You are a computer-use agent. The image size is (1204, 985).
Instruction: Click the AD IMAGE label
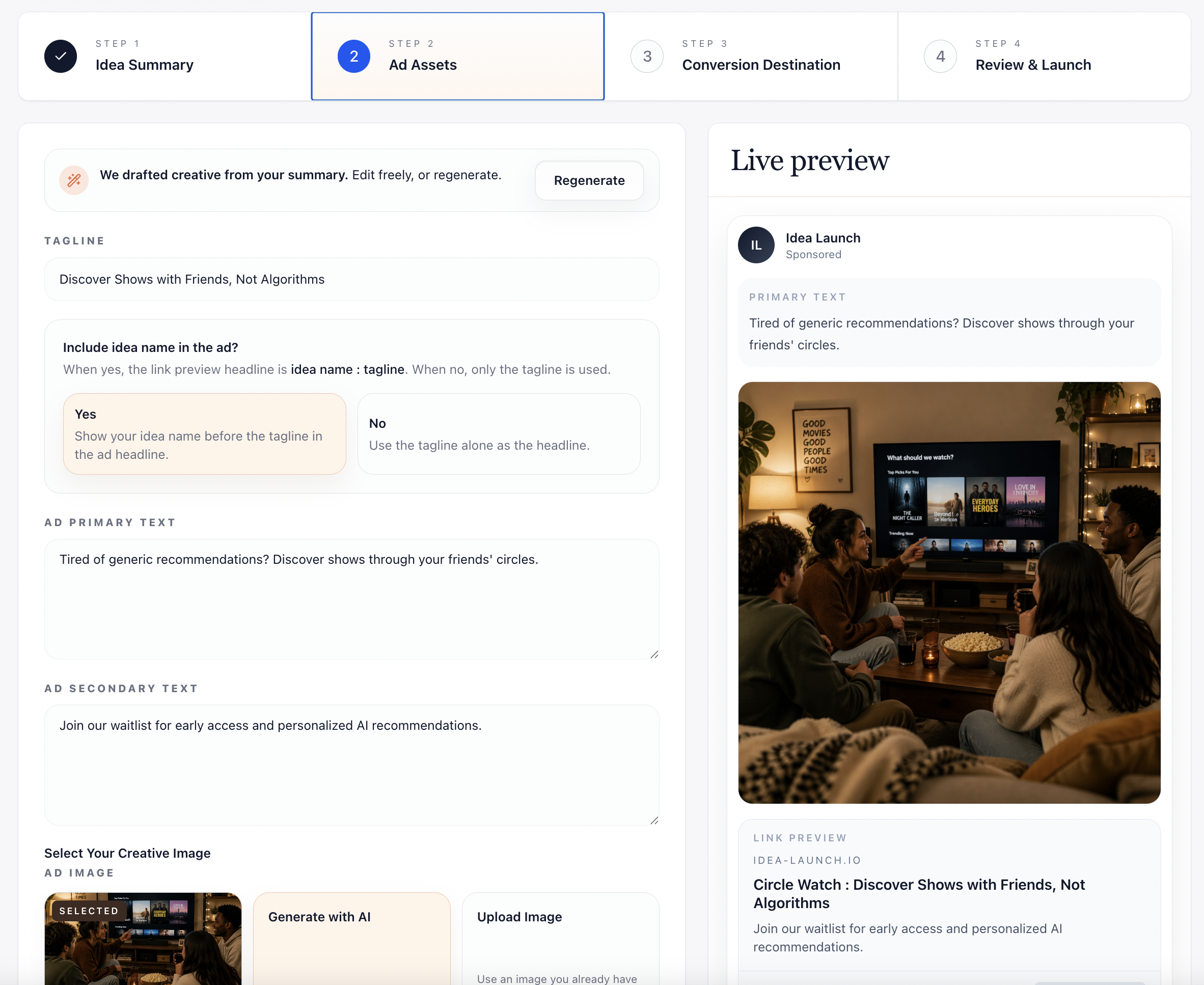pyautogui.click(x=79, y=872)
